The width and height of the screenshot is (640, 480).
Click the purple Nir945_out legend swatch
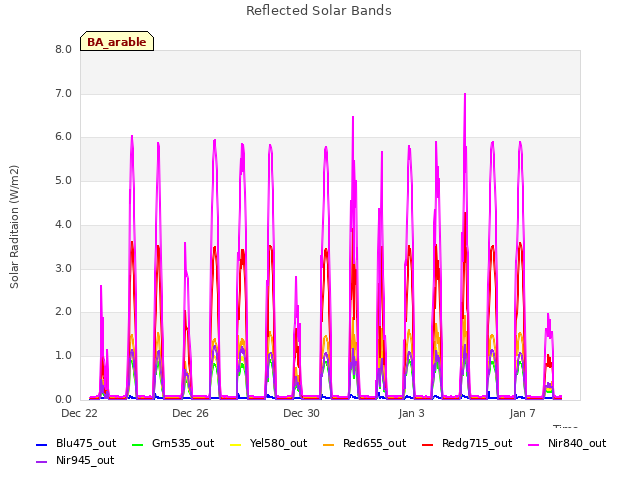[x=42, y=462]
